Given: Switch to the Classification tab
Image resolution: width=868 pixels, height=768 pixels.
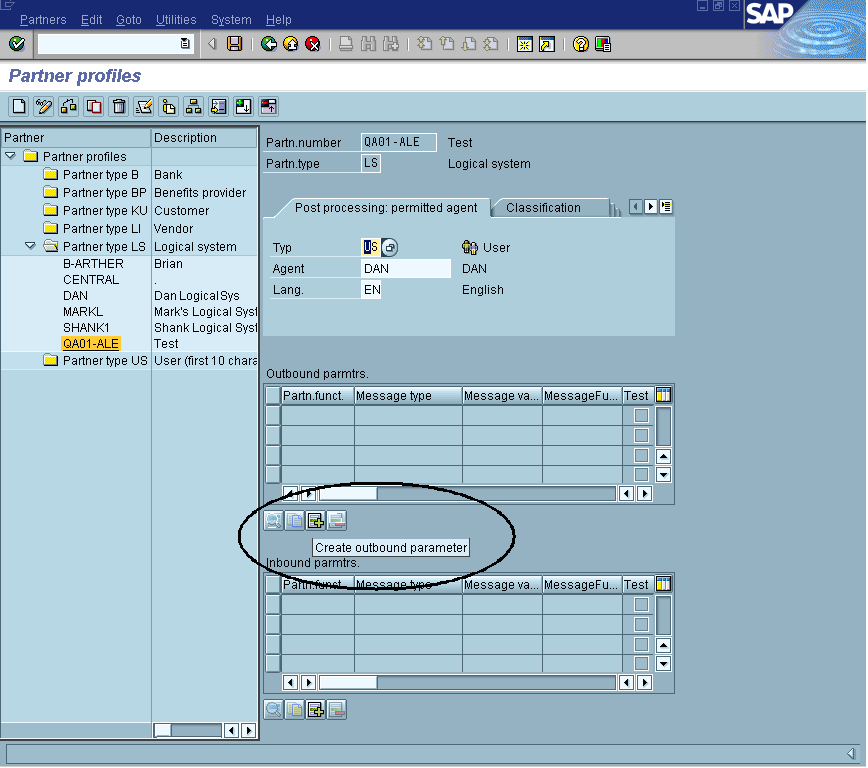Looking at the screenshot, I should [543, 208].
